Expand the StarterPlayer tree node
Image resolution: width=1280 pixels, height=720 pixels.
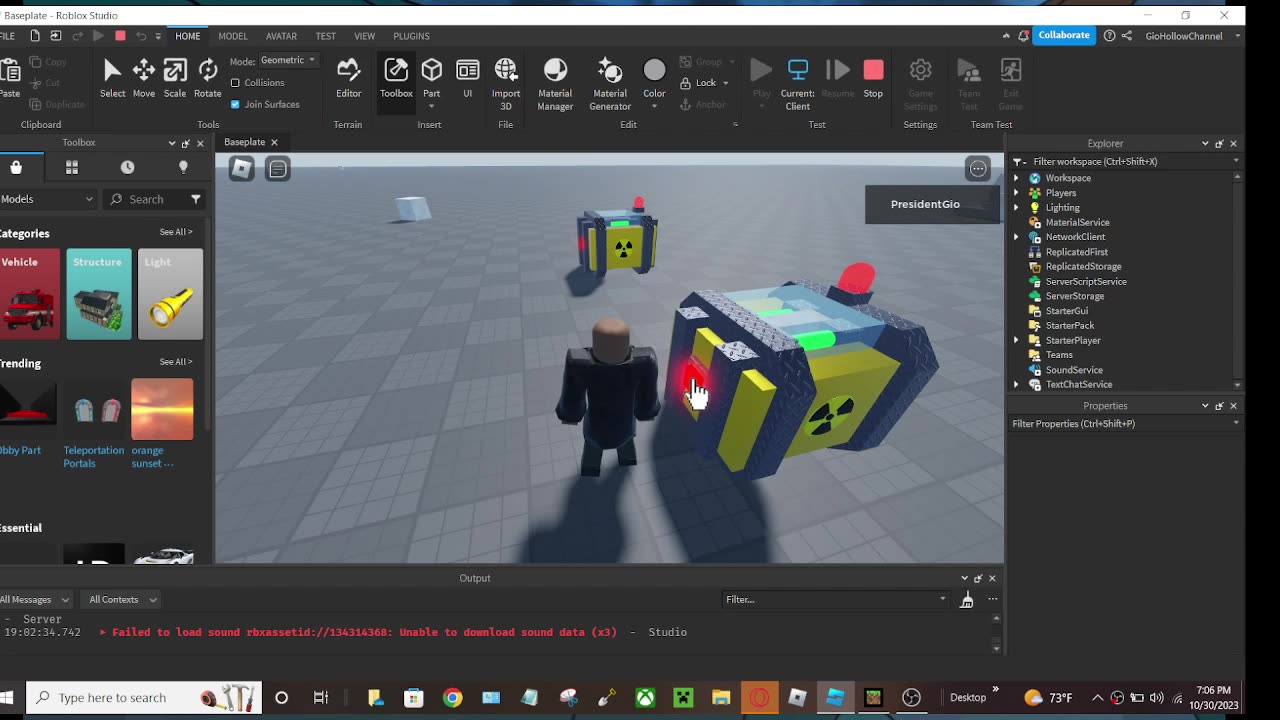[x=1017, y=341]
